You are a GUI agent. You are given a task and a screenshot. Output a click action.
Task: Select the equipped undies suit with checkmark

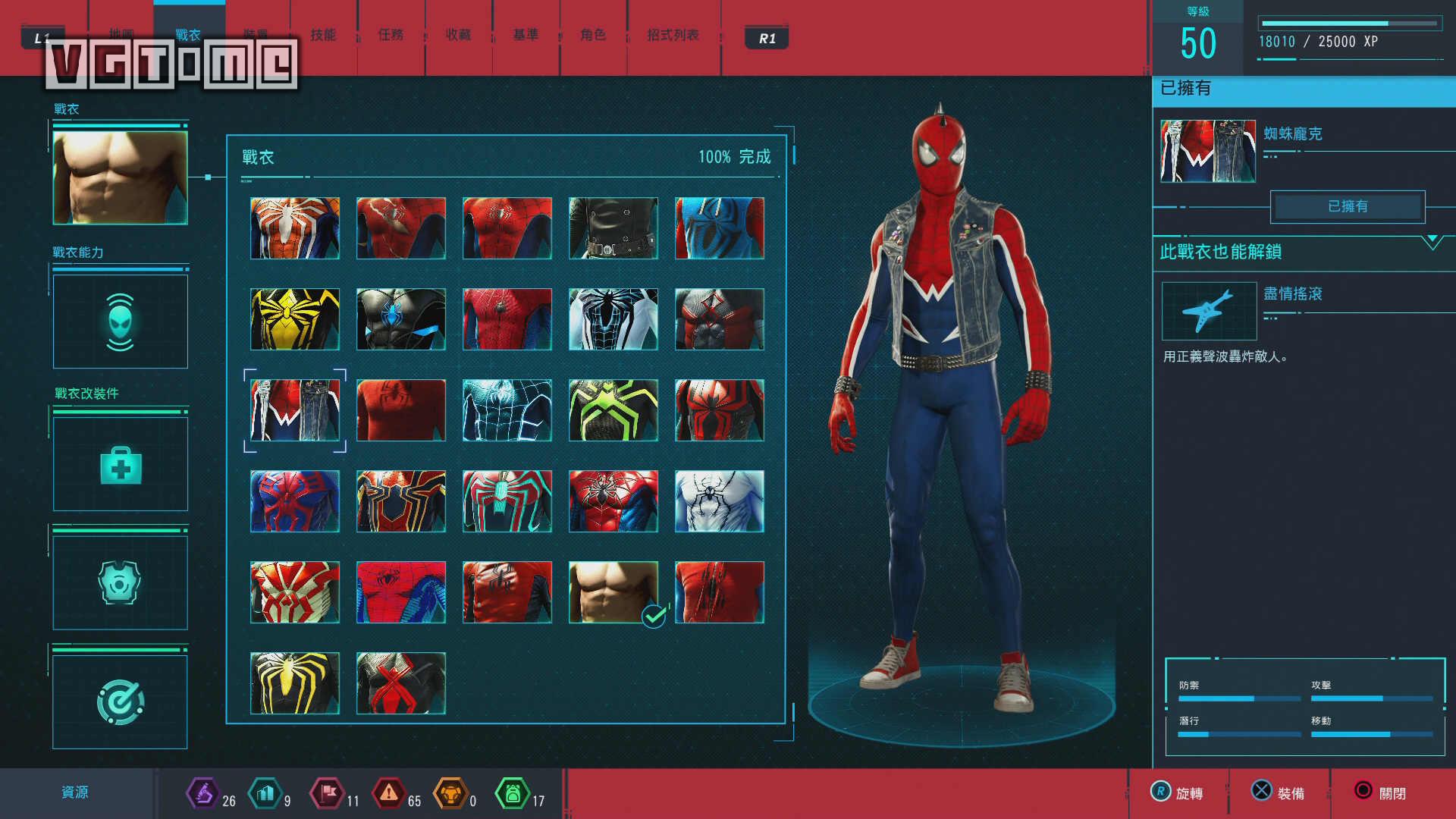pos(613,592)
